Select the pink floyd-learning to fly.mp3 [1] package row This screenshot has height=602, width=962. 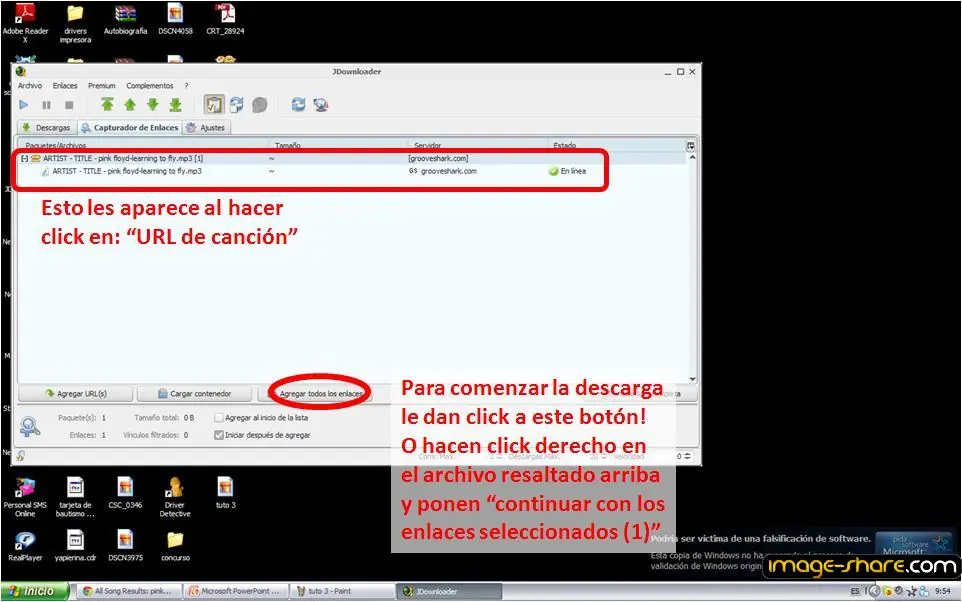tap(350, 158)
